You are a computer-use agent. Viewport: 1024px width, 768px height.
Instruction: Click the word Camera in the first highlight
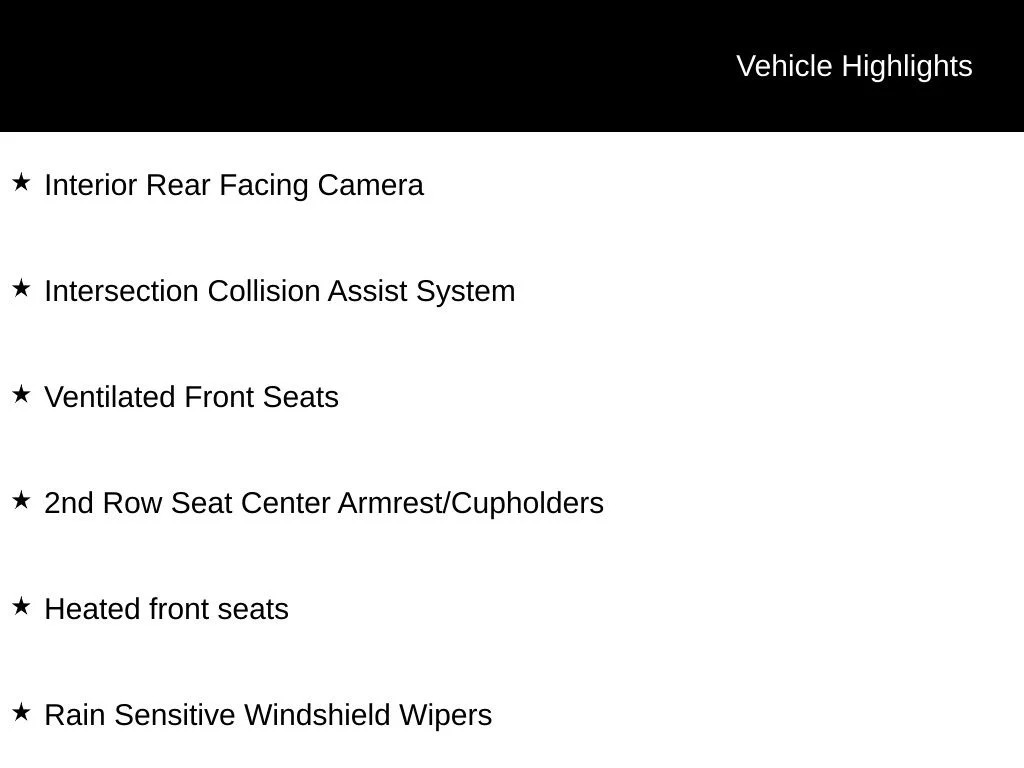(370, 185)
